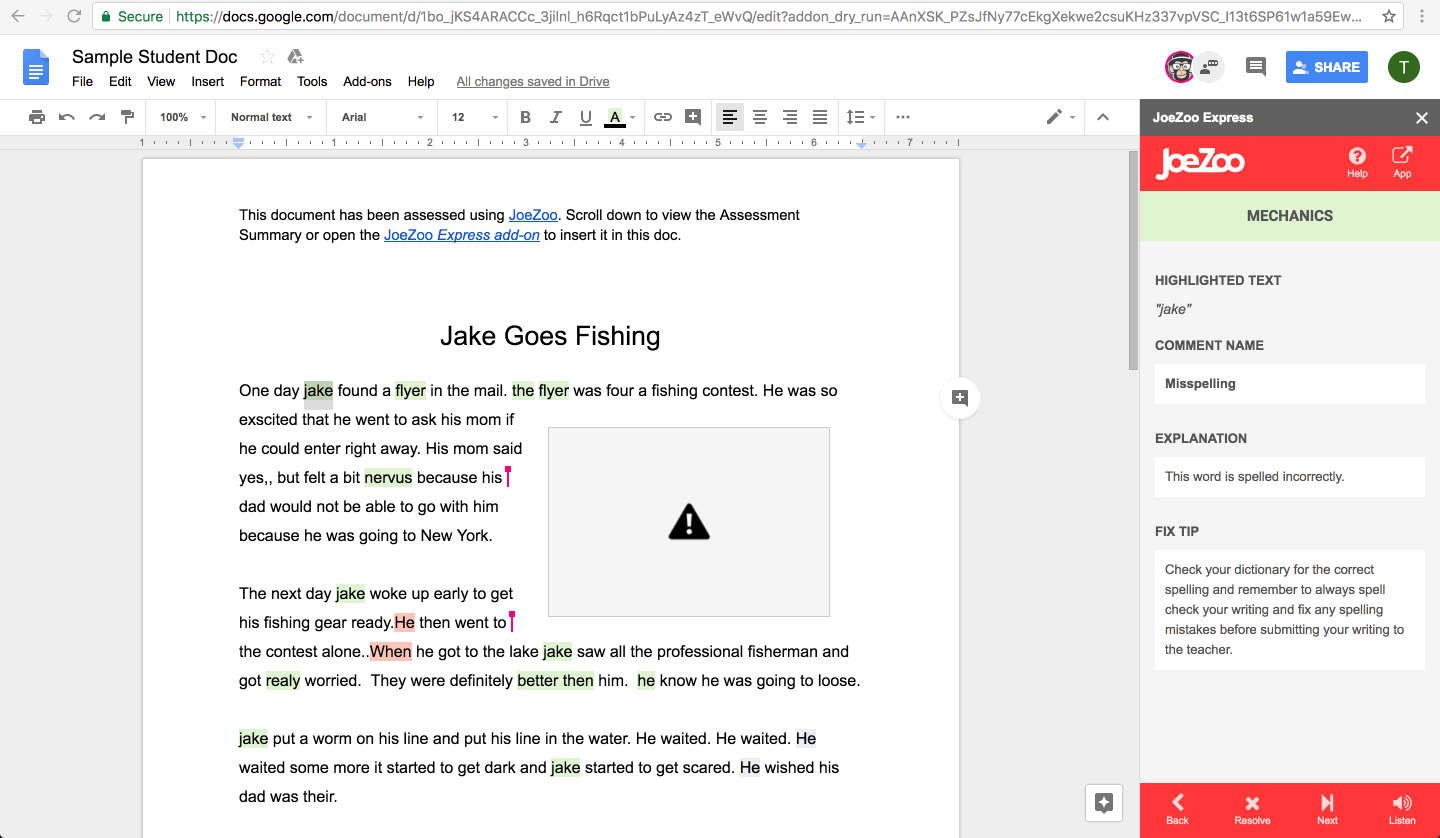Open the Help menu
1440x838 pixels.
pos(421,82)
